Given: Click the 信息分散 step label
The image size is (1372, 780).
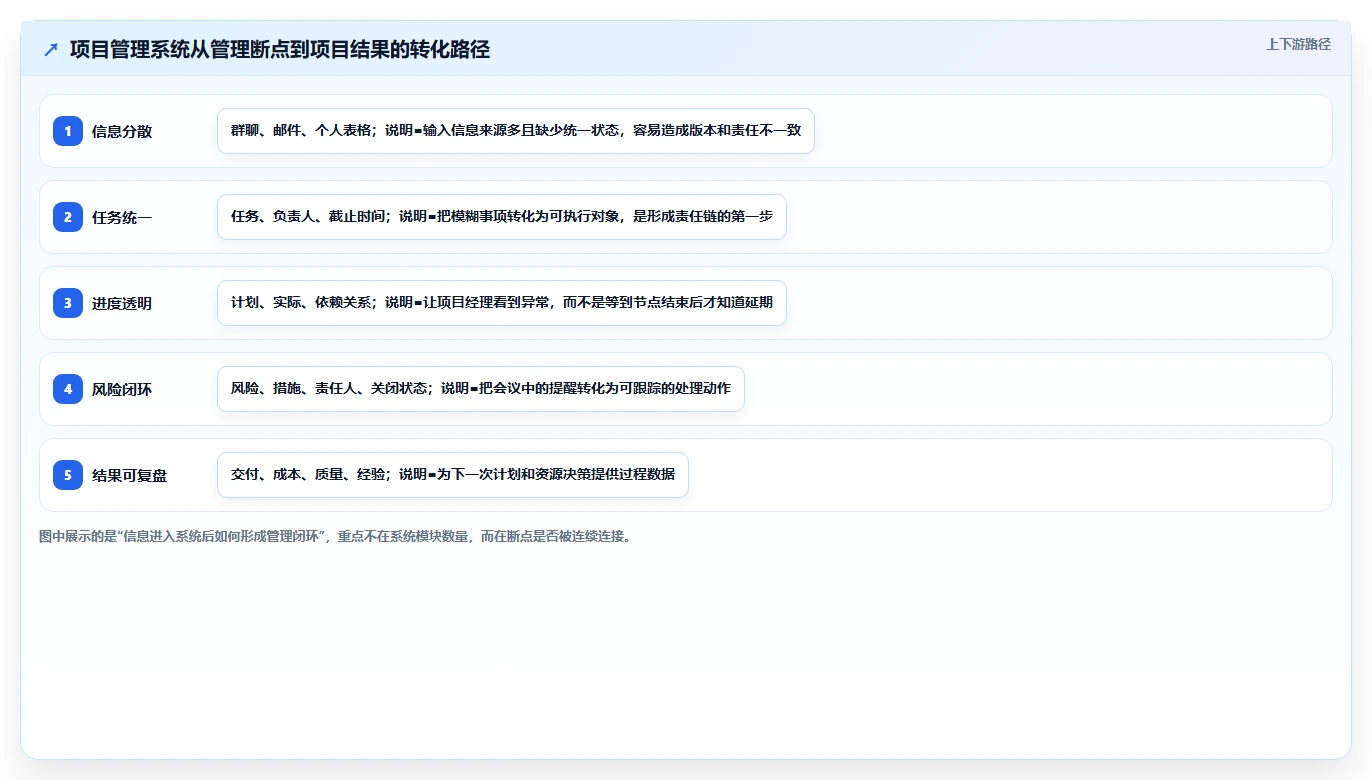Looking at the screenshot, I should tap(122, 131).
